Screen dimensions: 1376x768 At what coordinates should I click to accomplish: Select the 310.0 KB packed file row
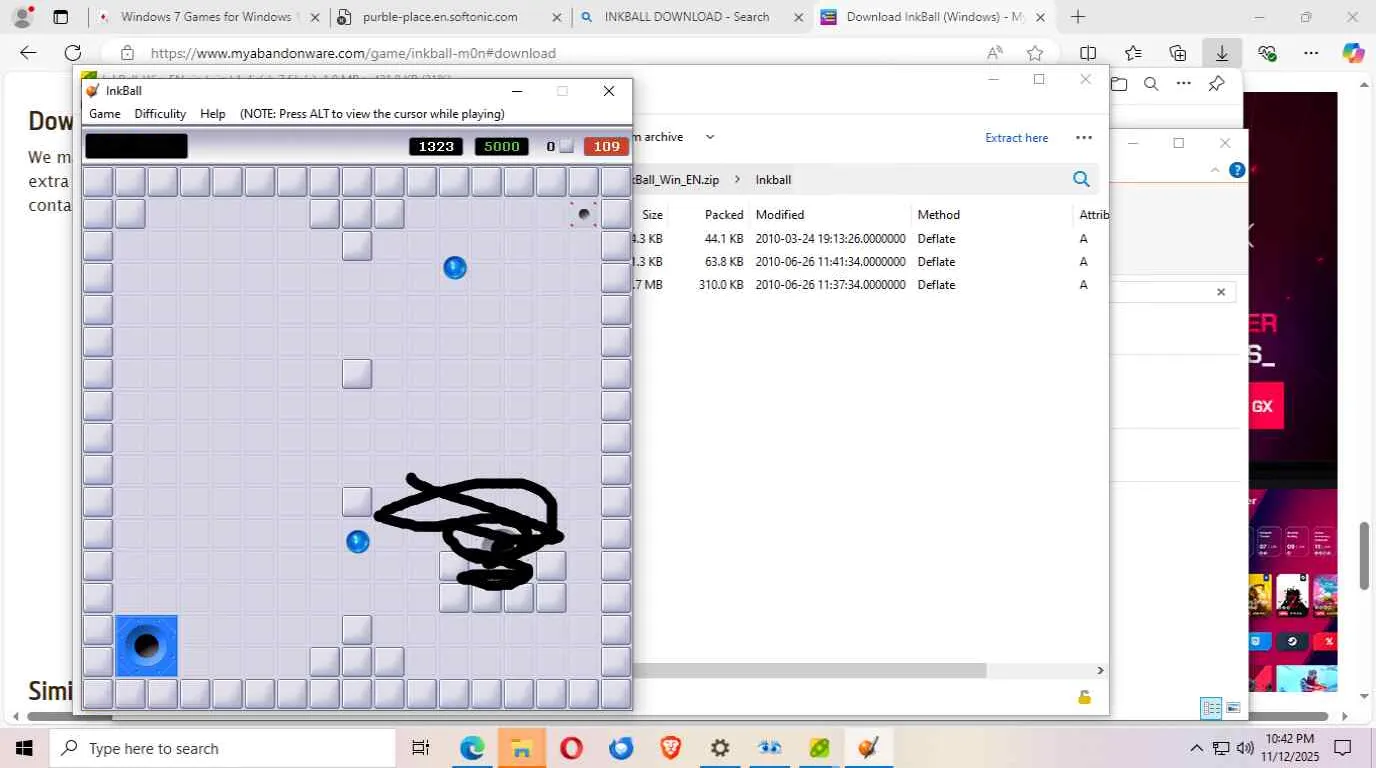870,285
